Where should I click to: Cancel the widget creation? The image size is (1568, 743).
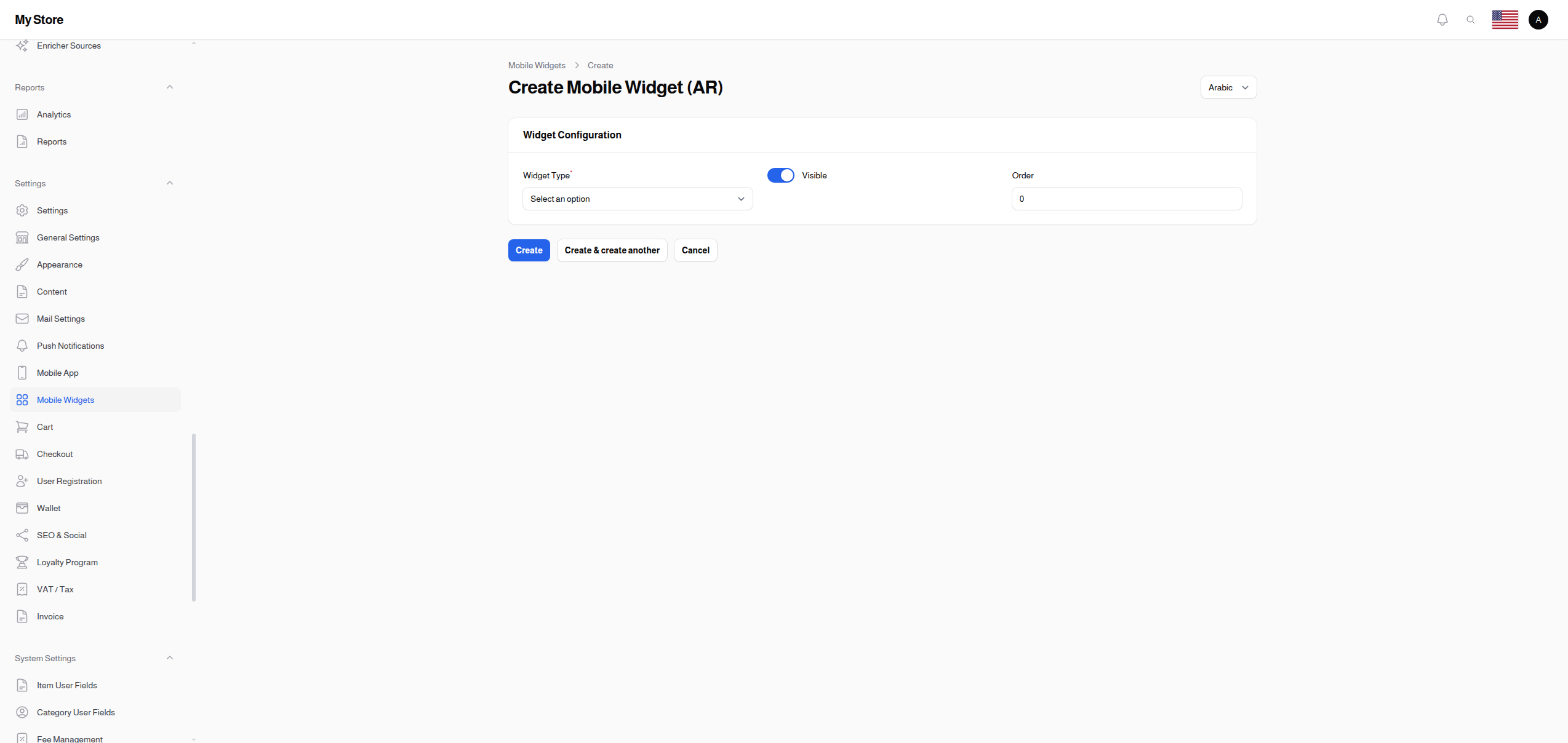pos(695,250)
